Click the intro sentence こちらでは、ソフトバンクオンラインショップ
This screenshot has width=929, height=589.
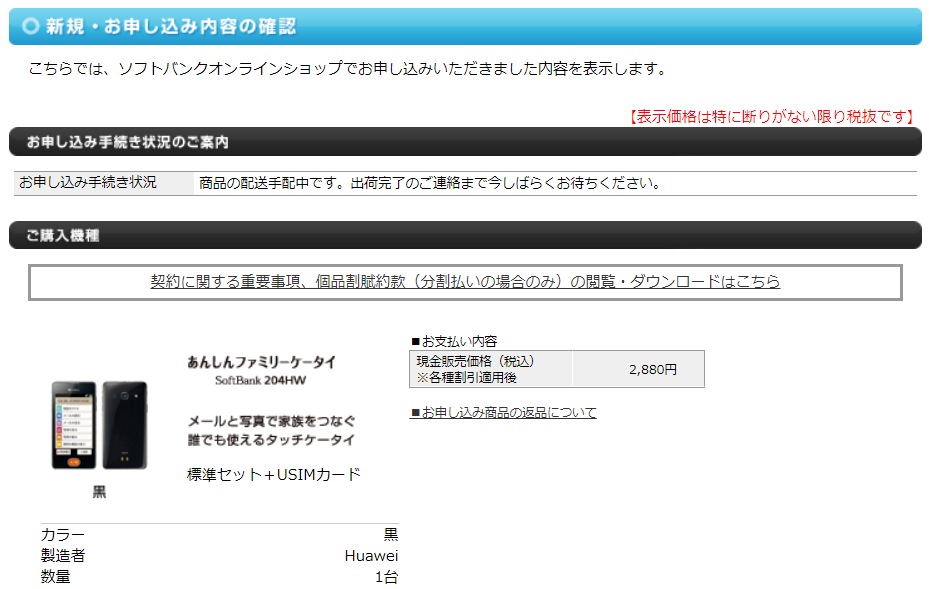(x=348, y=69)
